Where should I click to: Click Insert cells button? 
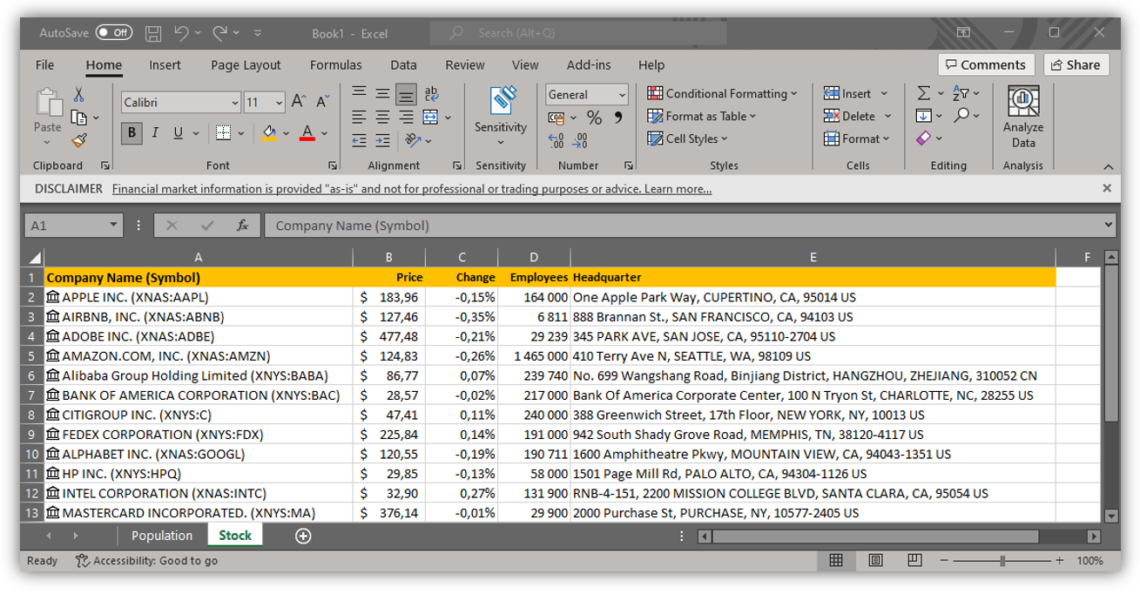coord(848,94)
